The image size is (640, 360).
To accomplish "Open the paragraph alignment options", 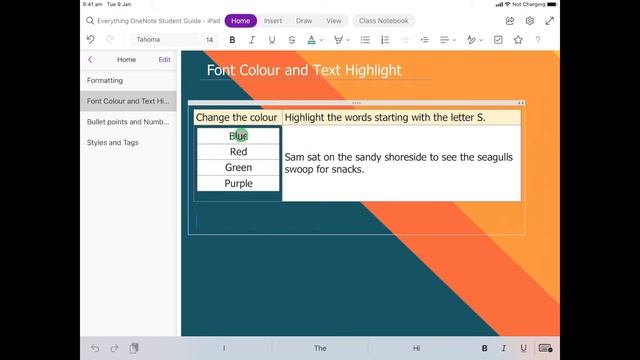I will click(x=447, y=40).
